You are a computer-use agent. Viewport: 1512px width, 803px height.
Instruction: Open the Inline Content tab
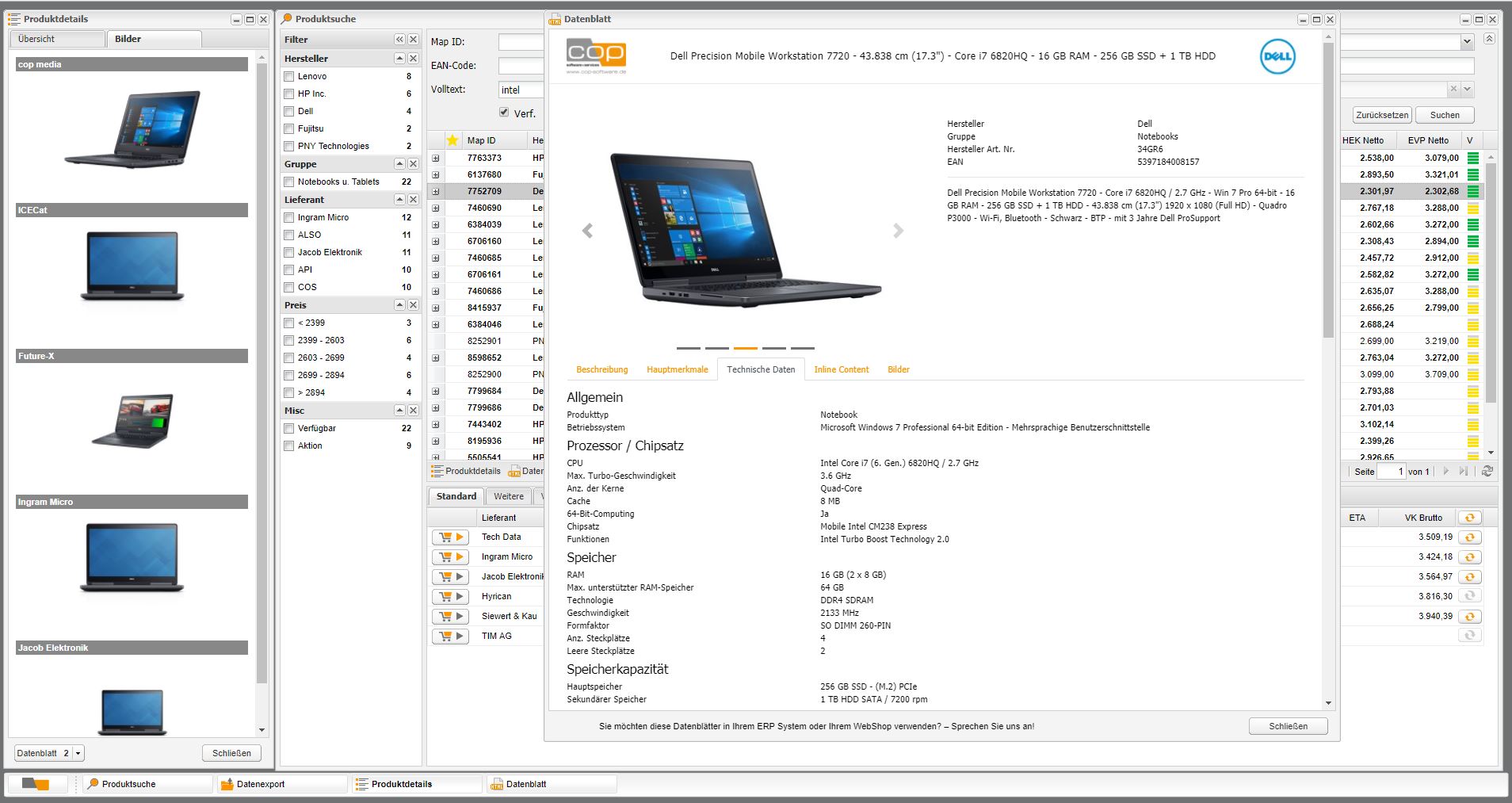pos(841,369)
